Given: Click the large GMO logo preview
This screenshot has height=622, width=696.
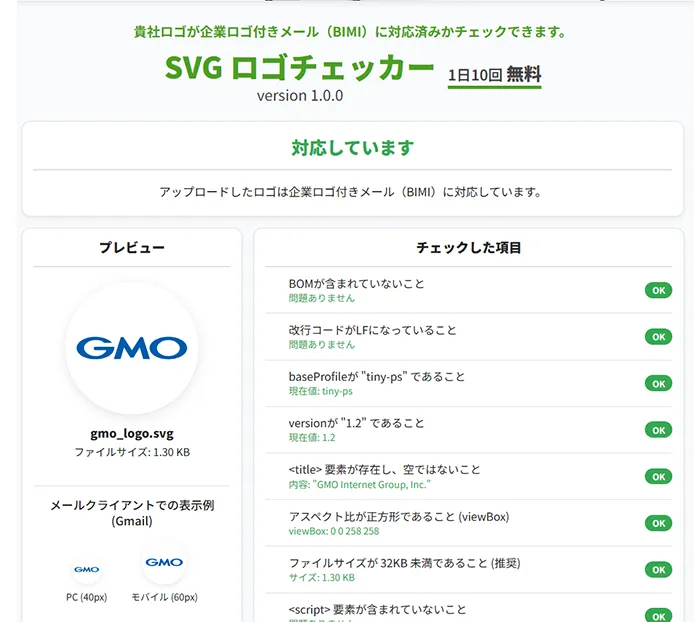Looking at the screenshot, I should click(132, 348).
